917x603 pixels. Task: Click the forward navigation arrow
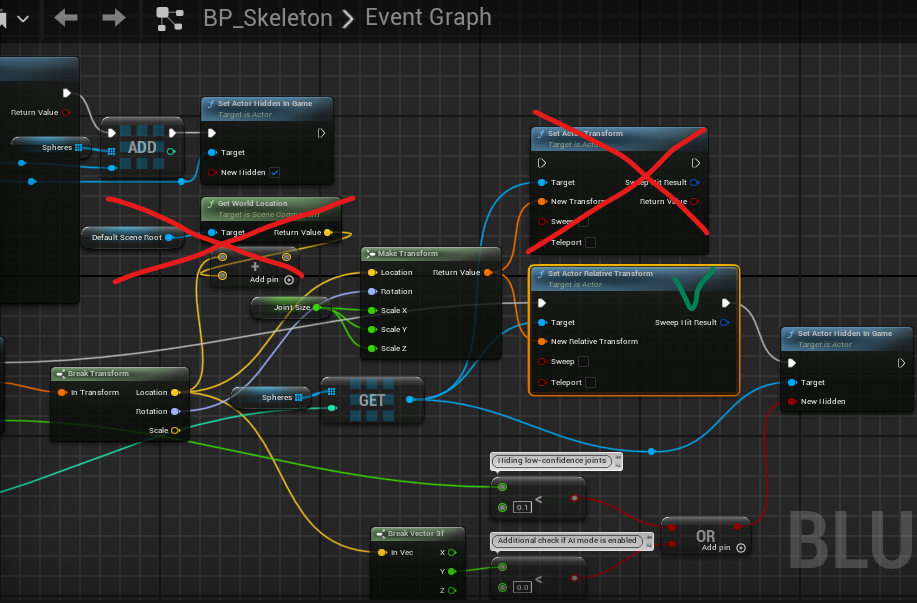[x=113, y=18]
